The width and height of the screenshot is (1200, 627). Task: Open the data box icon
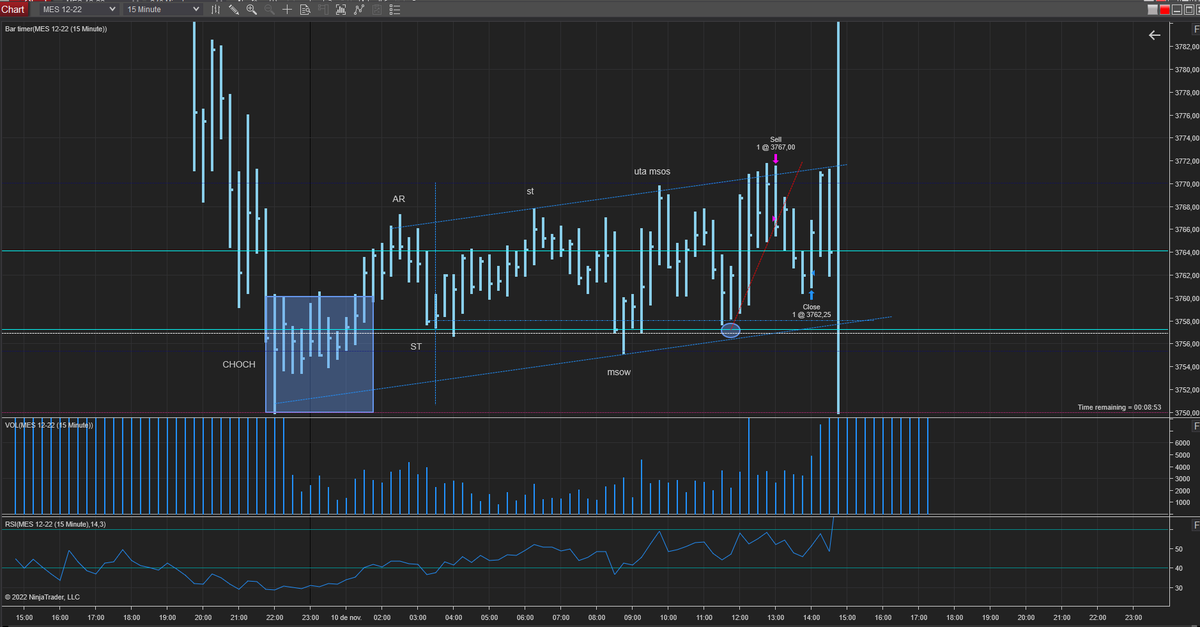point(305,9)
